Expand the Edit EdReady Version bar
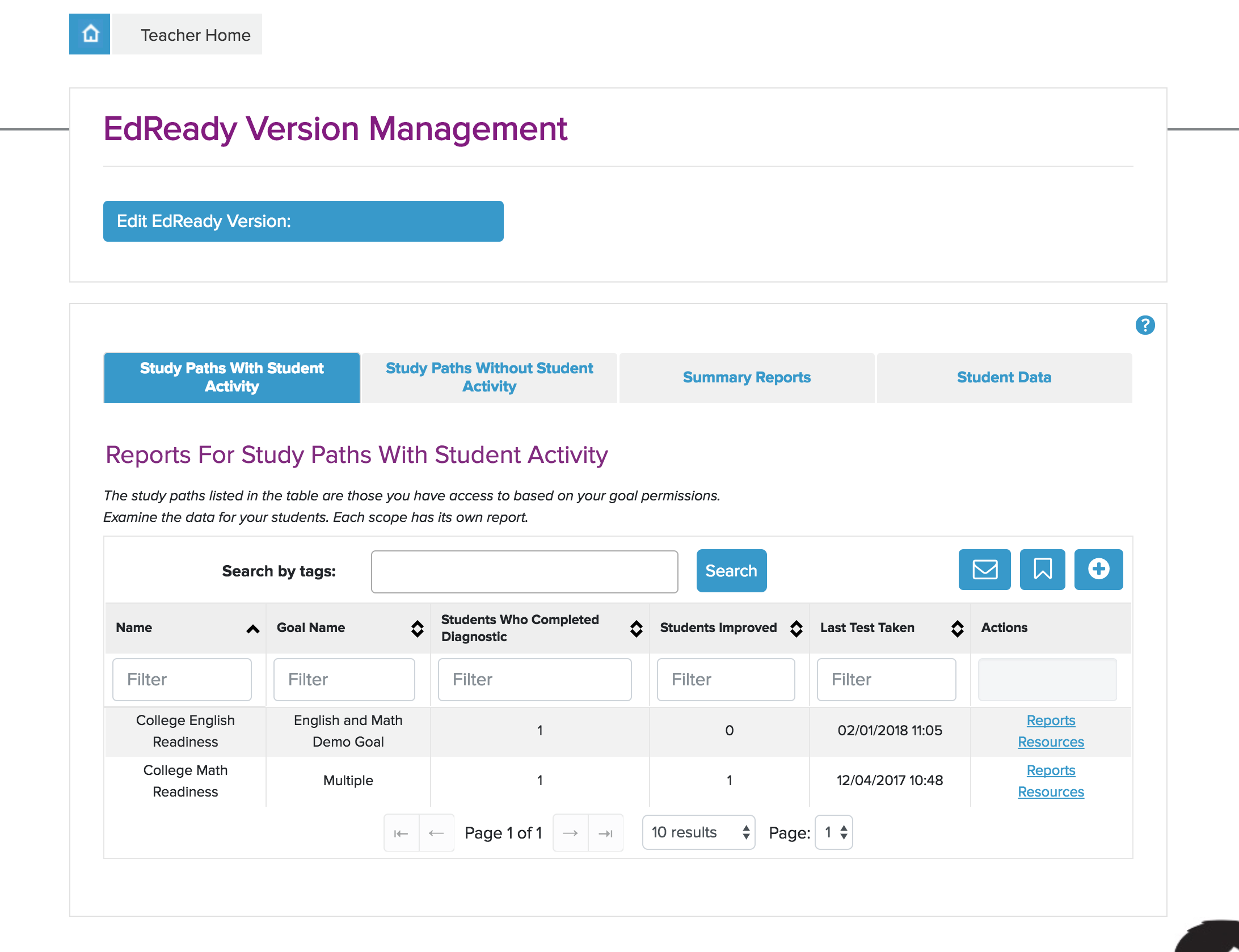 click(304, 221)
